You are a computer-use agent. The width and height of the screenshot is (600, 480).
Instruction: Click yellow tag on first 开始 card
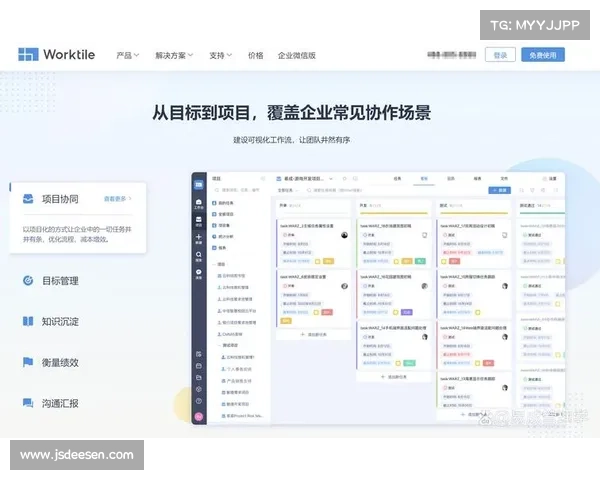pyautogui.click(x=328, y=261)
